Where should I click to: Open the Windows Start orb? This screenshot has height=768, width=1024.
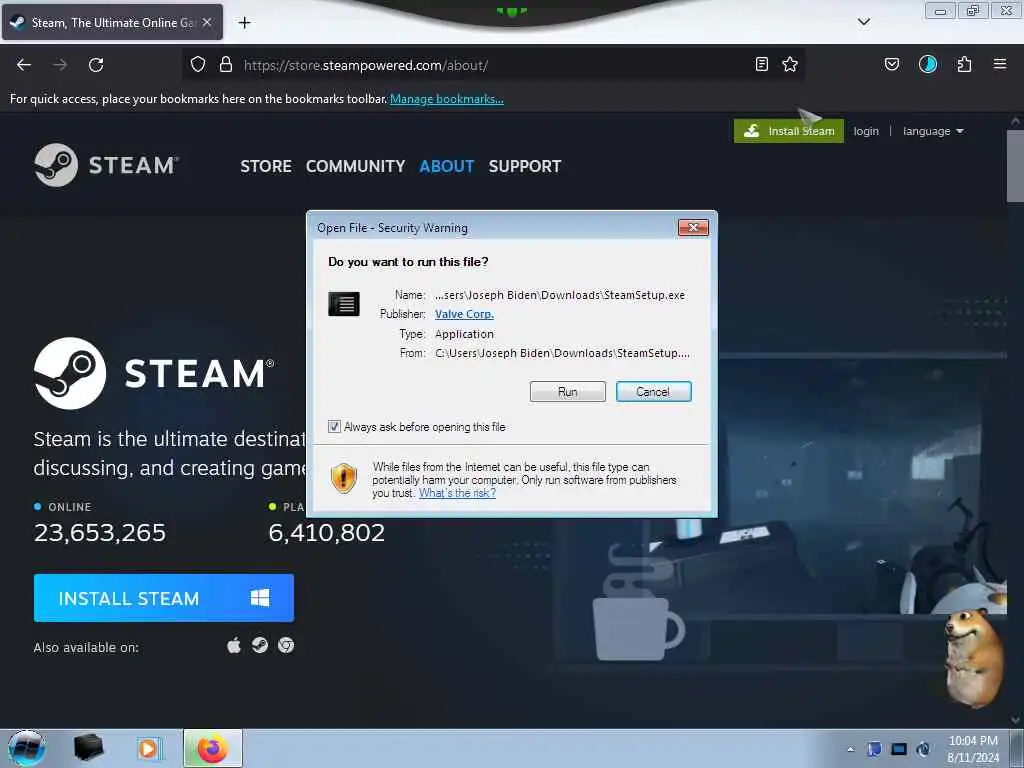pyautogui.click(x=27, y=748)
